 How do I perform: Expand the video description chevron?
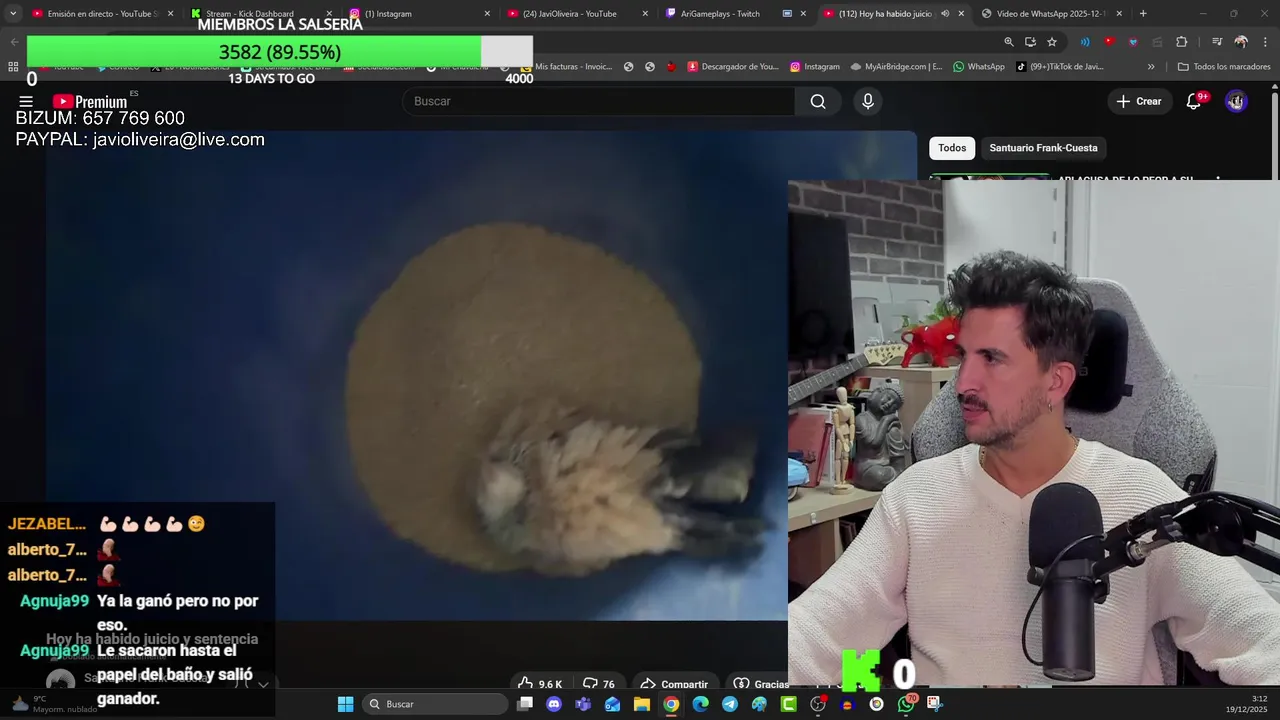(263, 685)
